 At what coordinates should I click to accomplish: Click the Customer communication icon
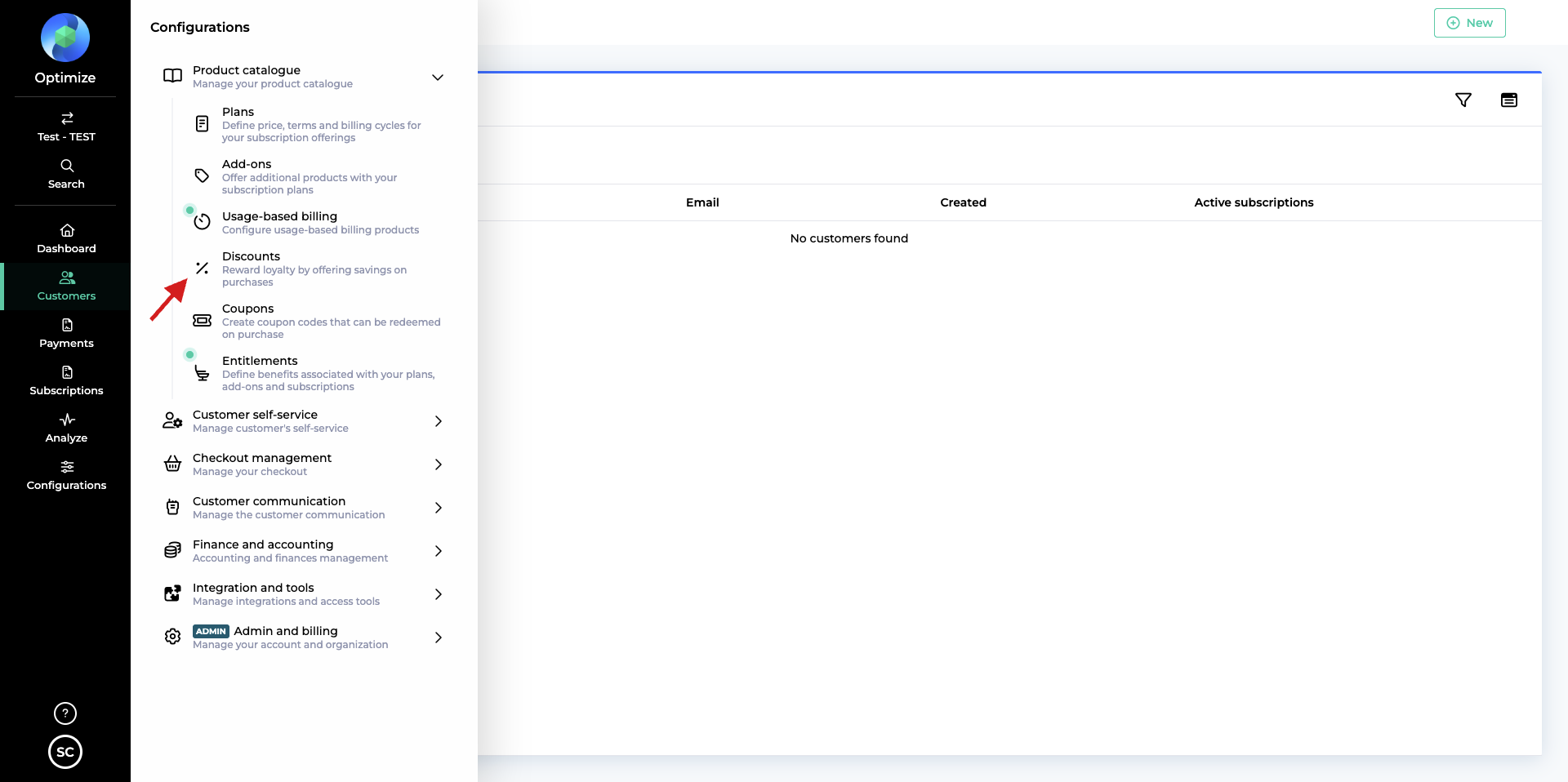tap(172, 507)
